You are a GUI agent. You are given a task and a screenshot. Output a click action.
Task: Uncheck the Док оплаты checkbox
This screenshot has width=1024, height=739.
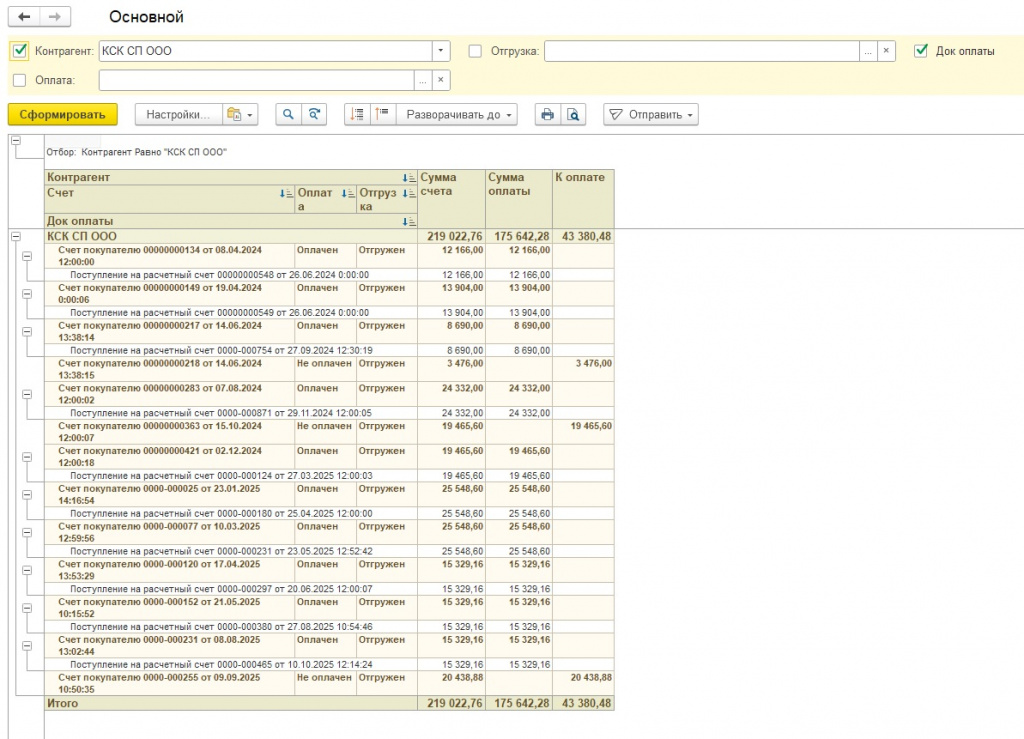(x=921, y=51)
